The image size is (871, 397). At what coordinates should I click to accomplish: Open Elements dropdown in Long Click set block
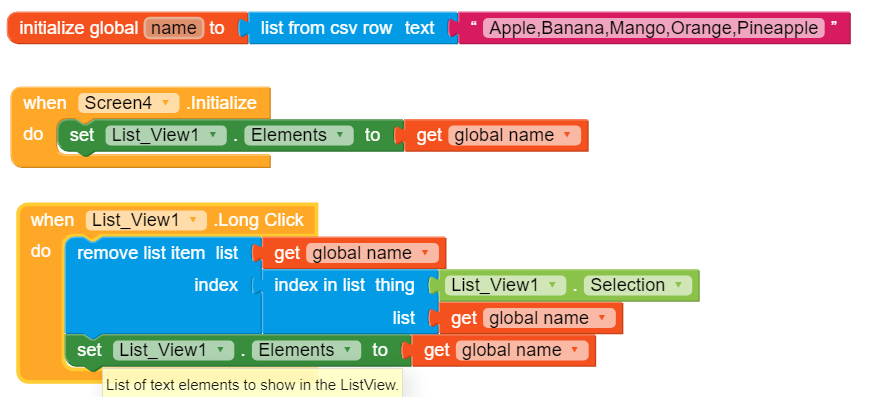tap(306, 350)
